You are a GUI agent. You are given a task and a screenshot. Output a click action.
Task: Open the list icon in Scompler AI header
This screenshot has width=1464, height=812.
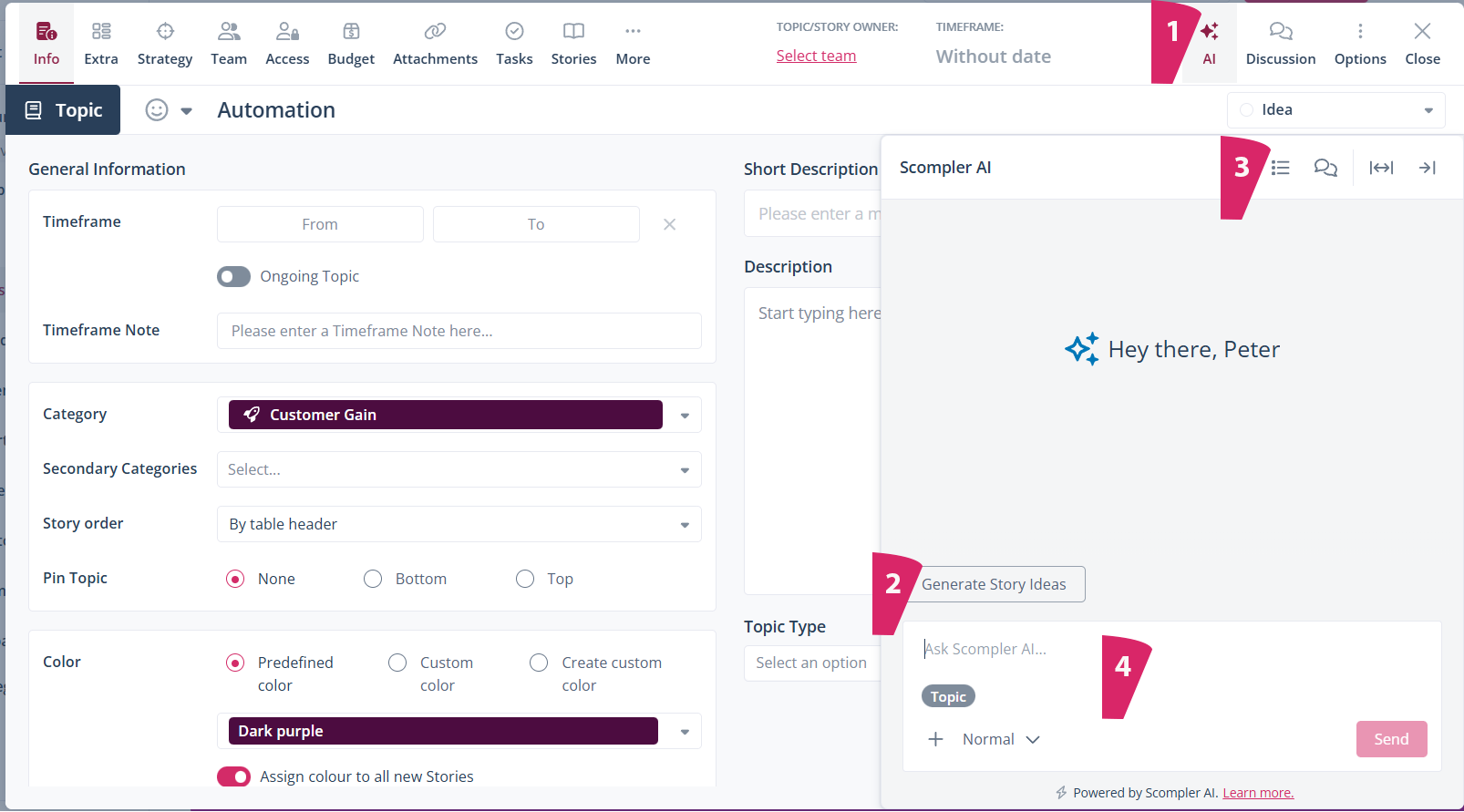click(1280, 168)
